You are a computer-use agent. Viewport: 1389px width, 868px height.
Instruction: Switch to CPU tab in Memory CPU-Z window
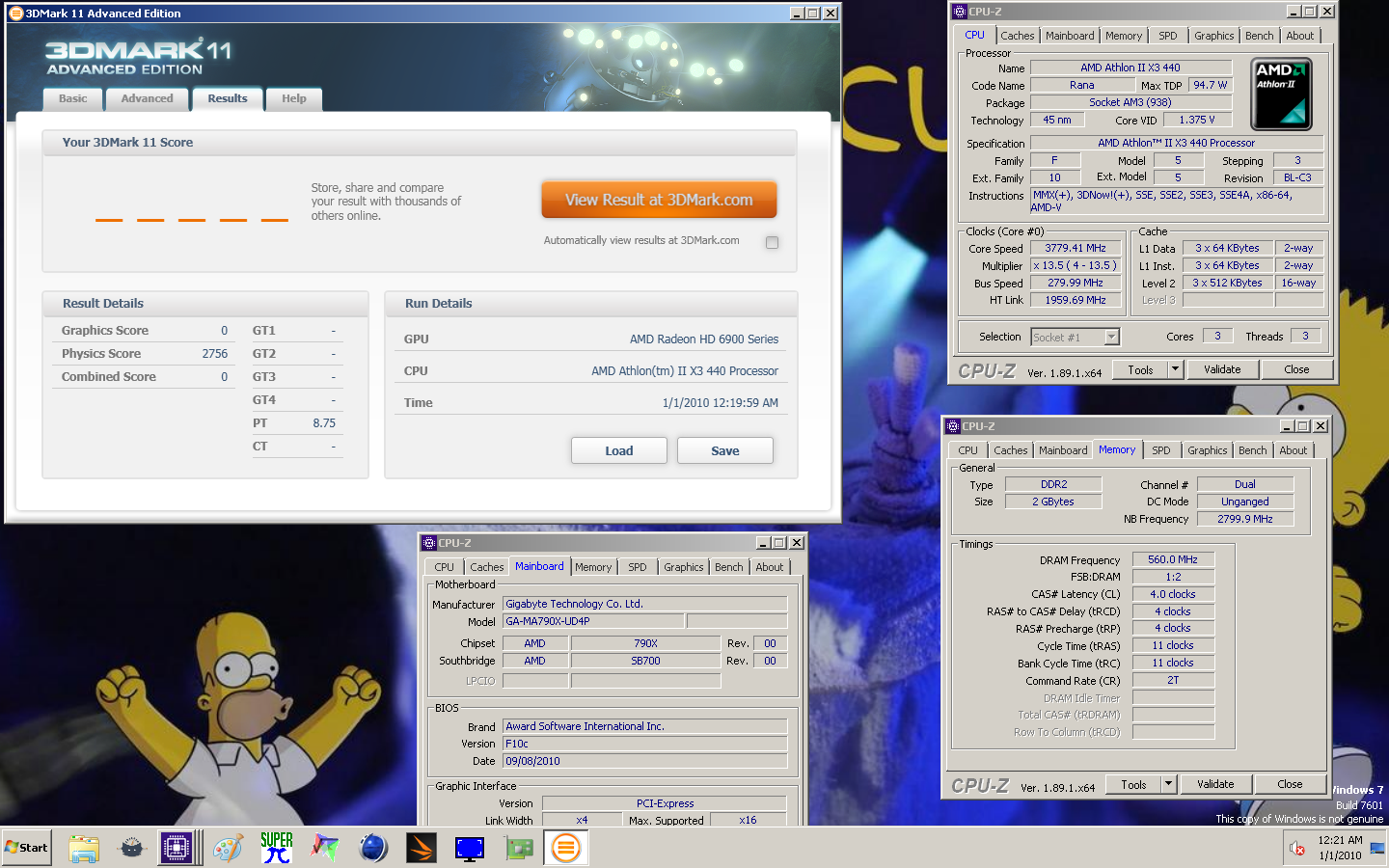(x=967, y=450)
